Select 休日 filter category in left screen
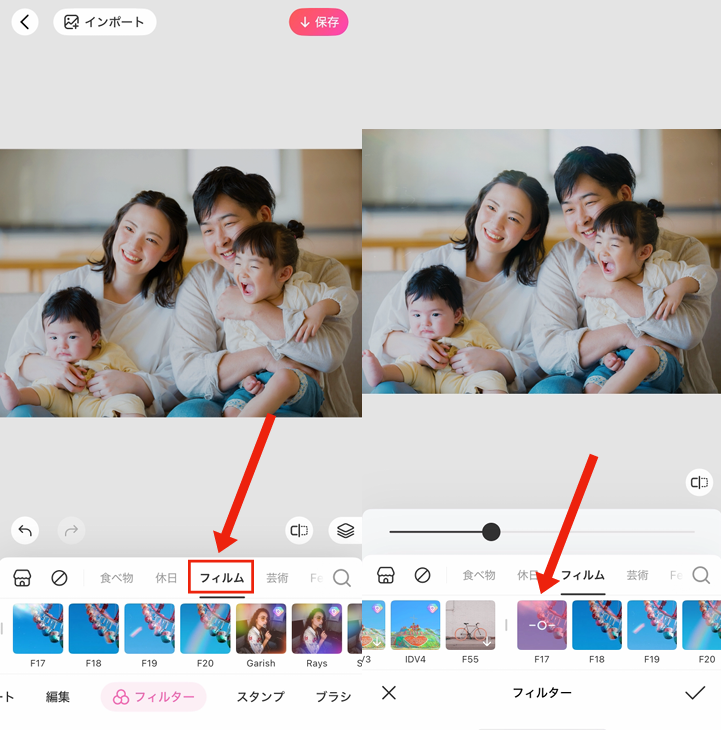Viewport: 721px width, 730px height. pos(166,578)
